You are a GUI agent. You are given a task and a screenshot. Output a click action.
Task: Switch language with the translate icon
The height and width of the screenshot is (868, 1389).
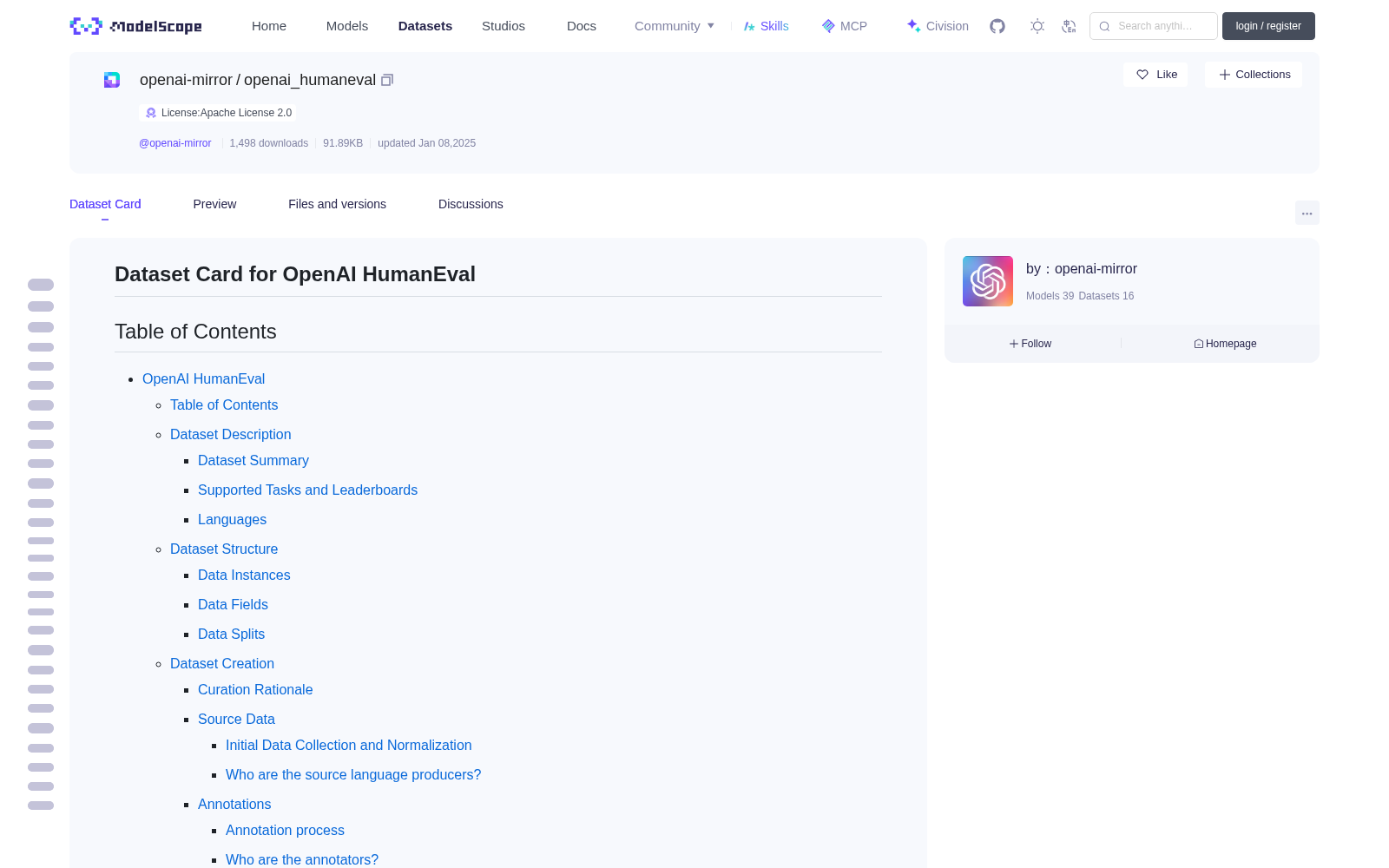click(1070, 26)
